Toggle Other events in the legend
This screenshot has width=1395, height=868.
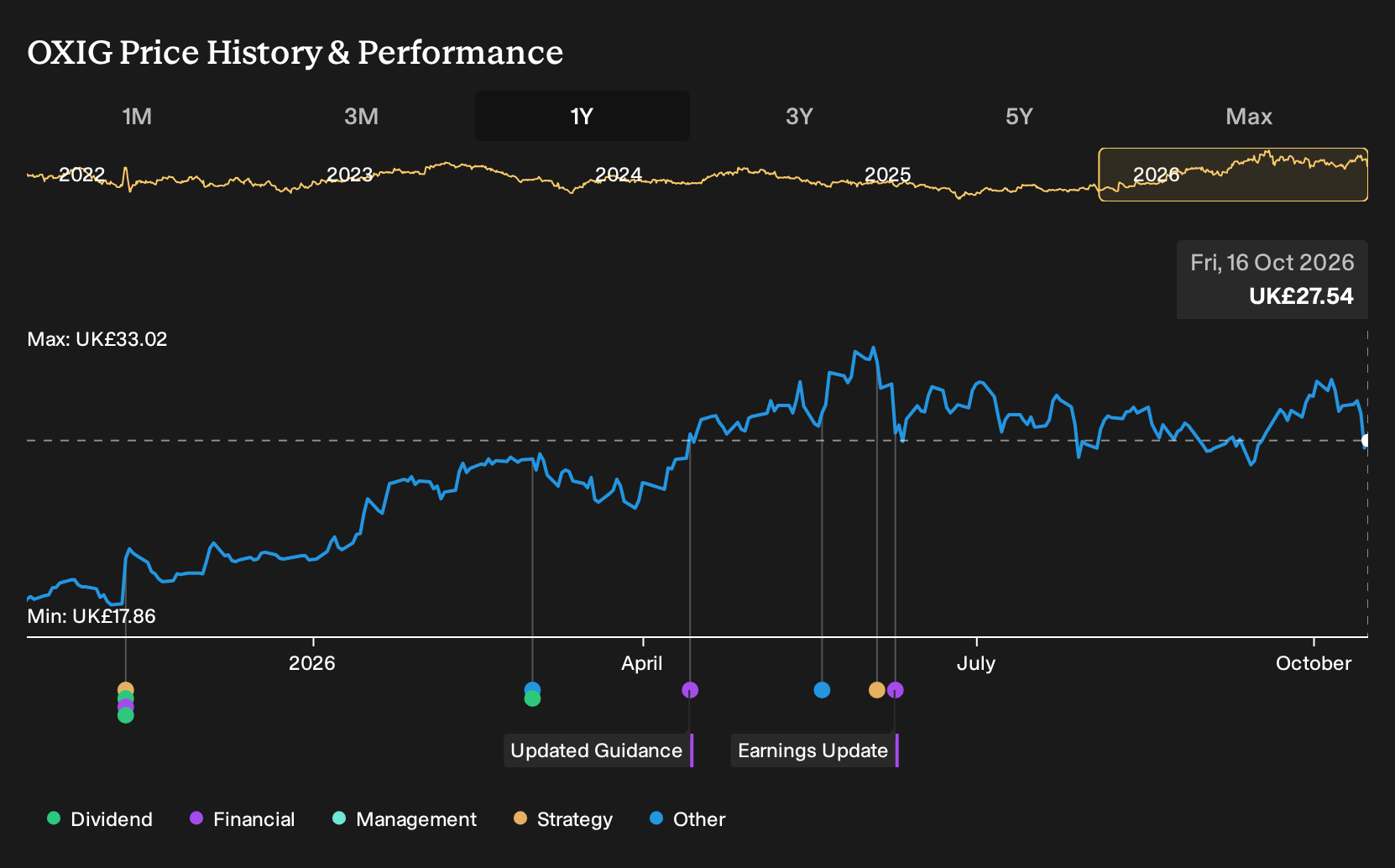coord(687,819)
